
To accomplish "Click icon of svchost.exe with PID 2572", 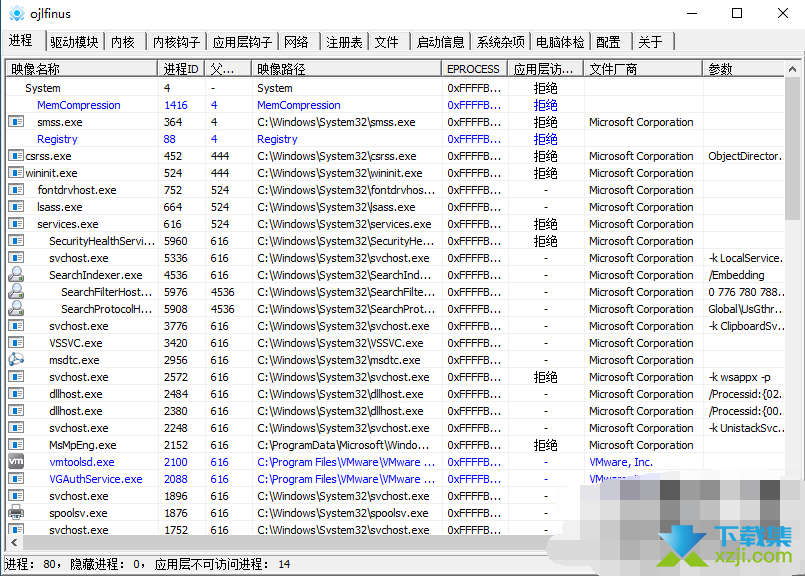I will 16,376.
